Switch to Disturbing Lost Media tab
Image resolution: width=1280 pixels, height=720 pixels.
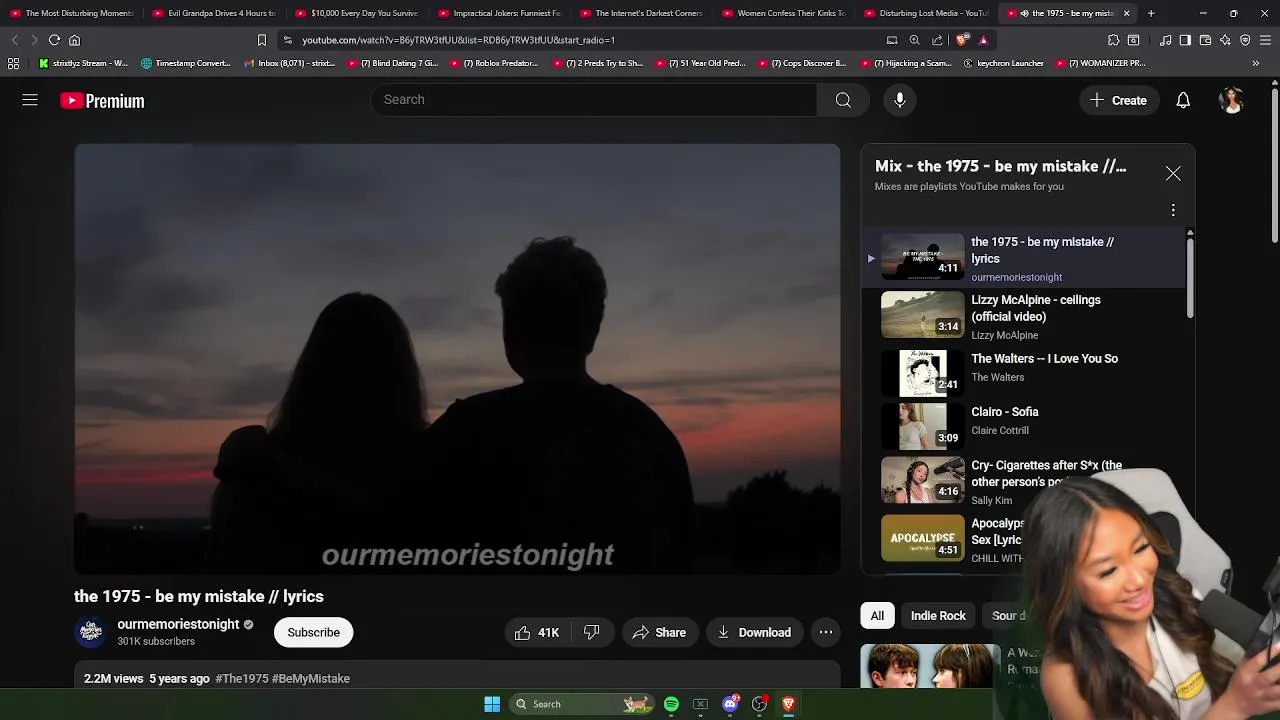point(927,13)
